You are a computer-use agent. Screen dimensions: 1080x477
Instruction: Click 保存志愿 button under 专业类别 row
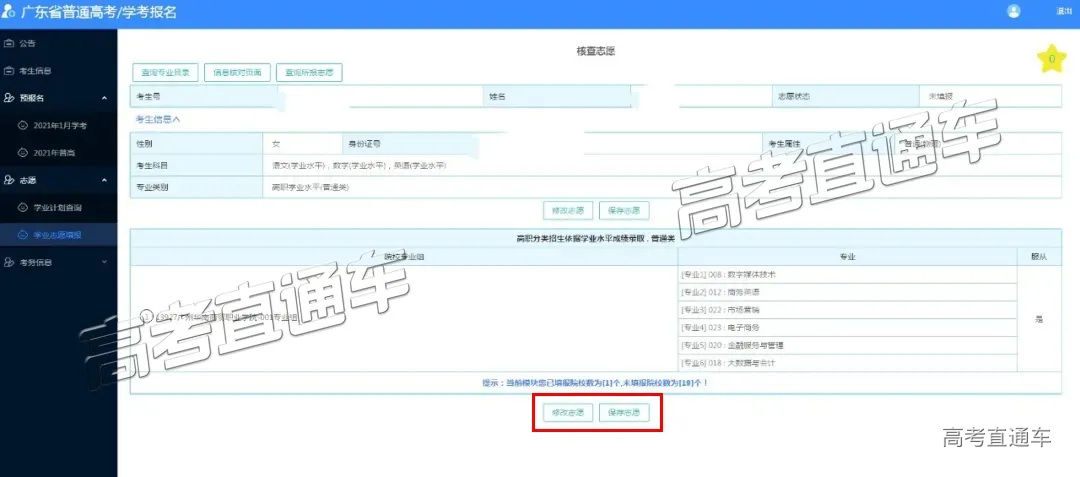click(x=624, y=211)
